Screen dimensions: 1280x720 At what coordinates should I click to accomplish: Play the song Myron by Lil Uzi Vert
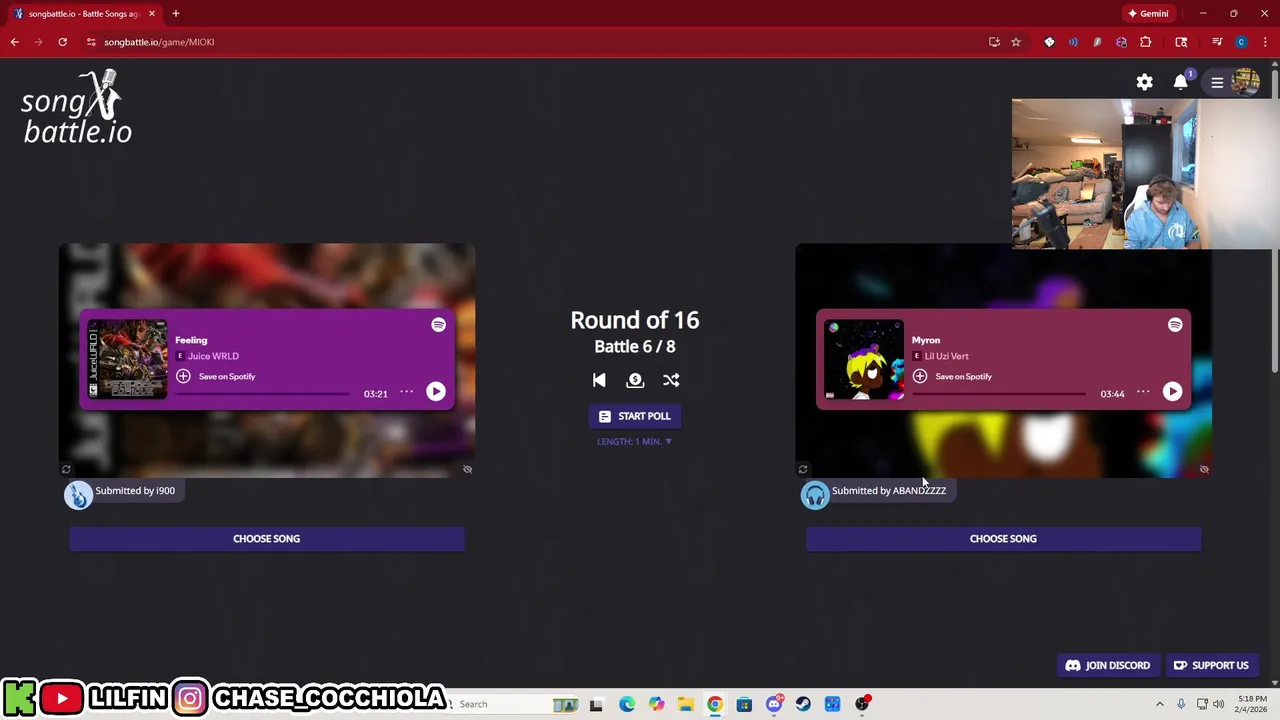[x=1172, y=392]
